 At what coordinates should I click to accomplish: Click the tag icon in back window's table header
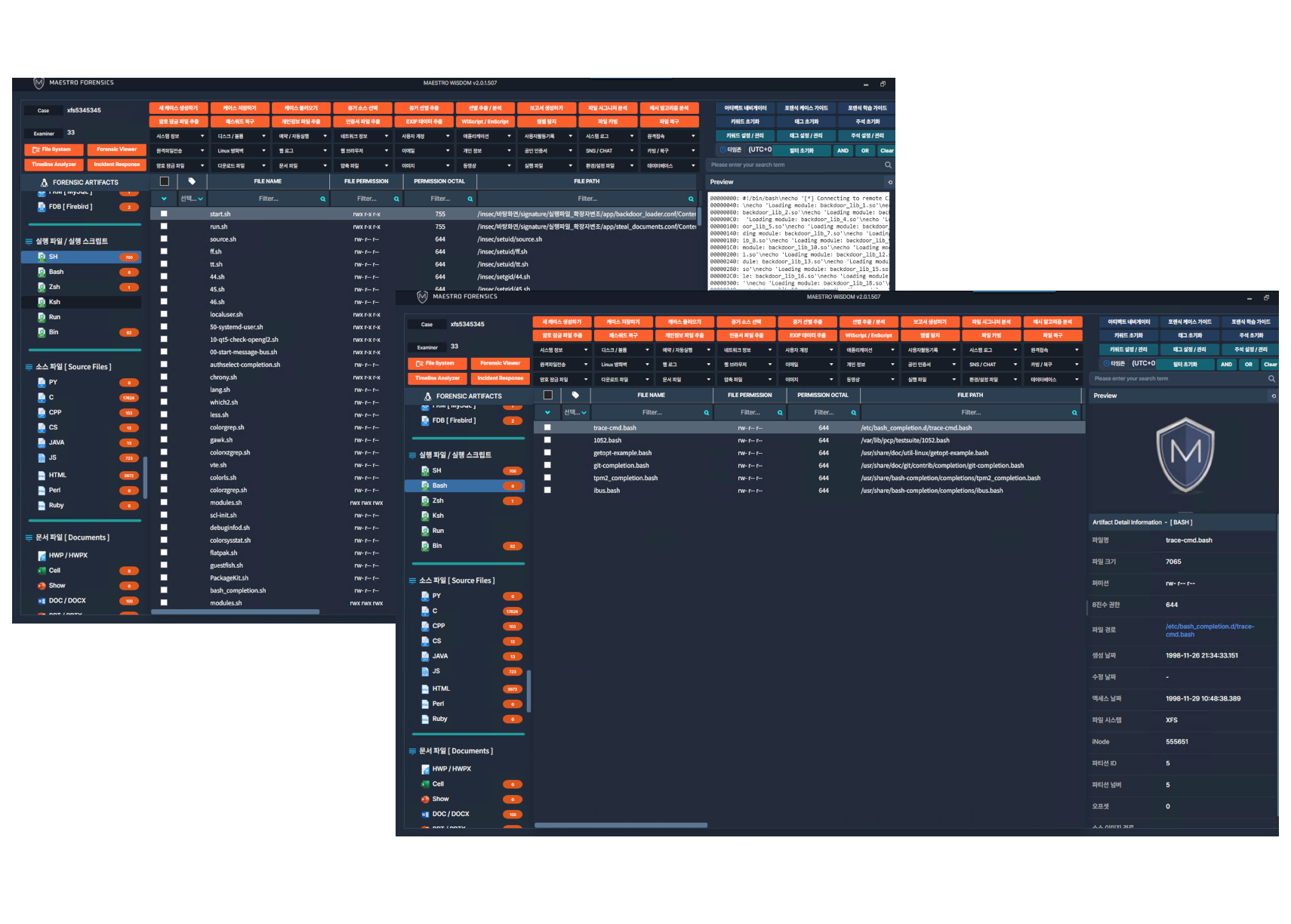point(192,181)
